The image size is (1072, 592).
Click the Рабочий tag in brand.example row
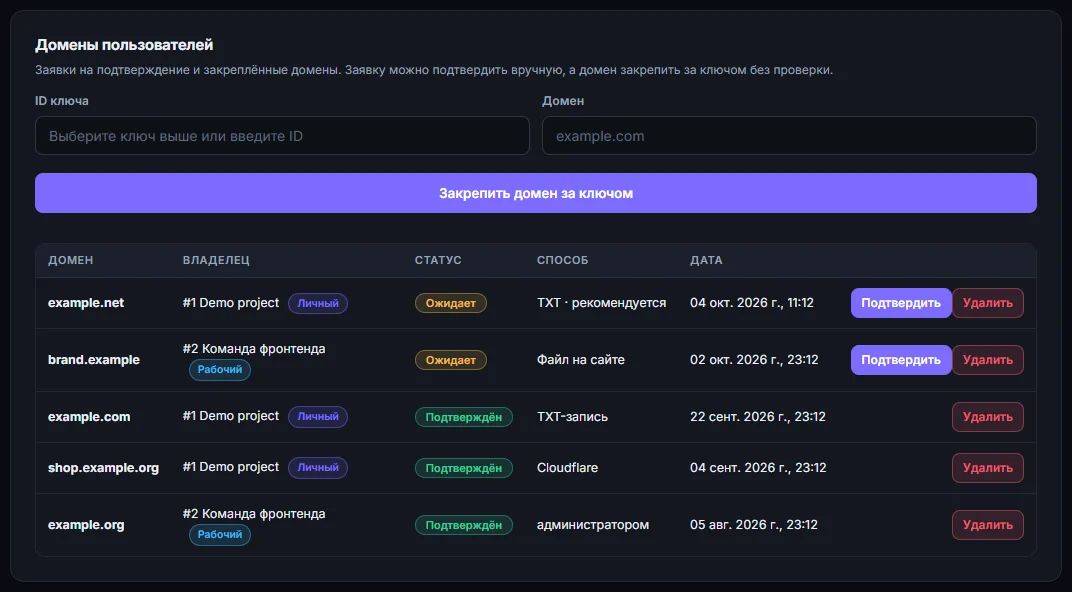(219, 369)
